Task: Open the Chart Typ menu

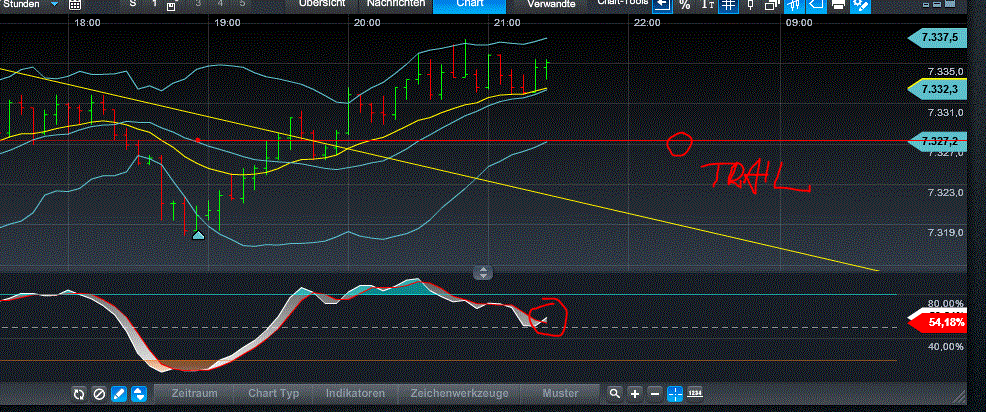Action: coord(274,393)
